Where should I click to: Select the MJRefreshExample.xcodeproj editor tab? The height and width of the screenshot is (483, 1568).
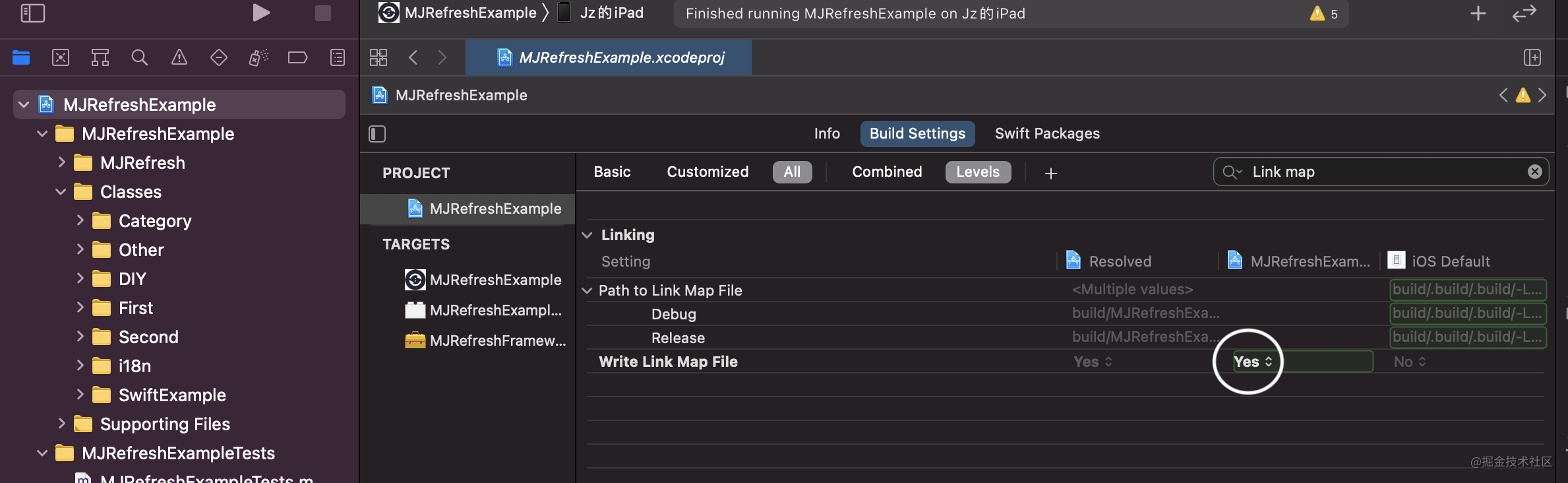click(609, 57)
